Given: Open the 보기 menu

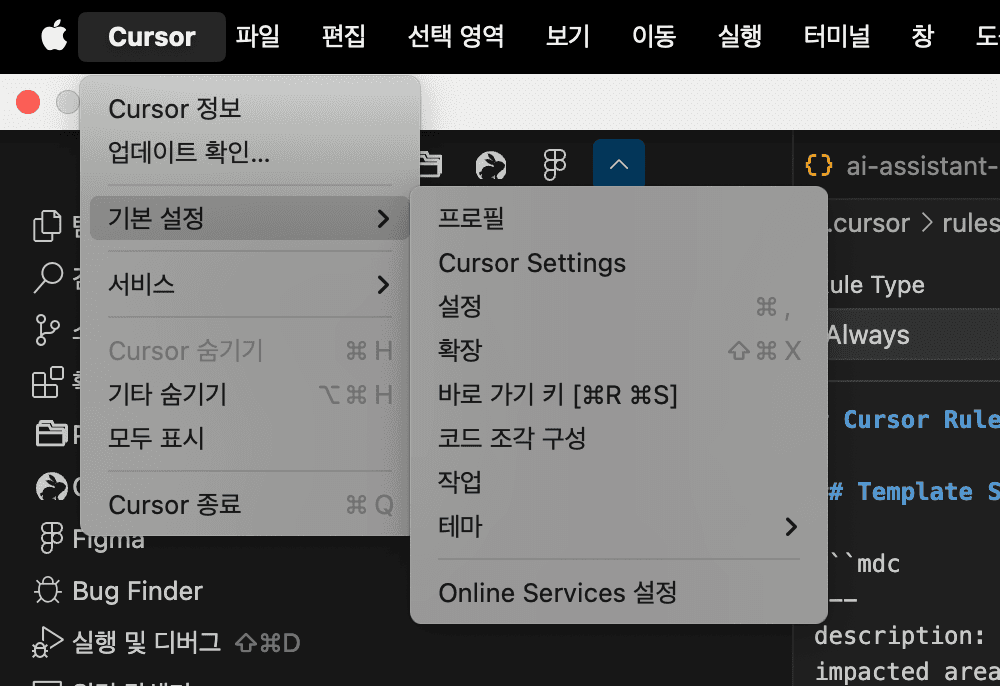Looking at the screenshot, I should (568, 36).
